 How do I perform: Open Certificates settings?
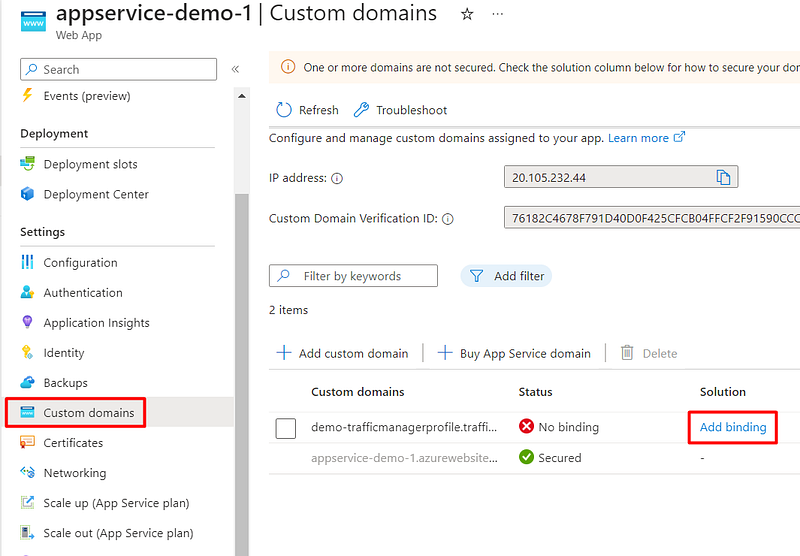point(73,443)
